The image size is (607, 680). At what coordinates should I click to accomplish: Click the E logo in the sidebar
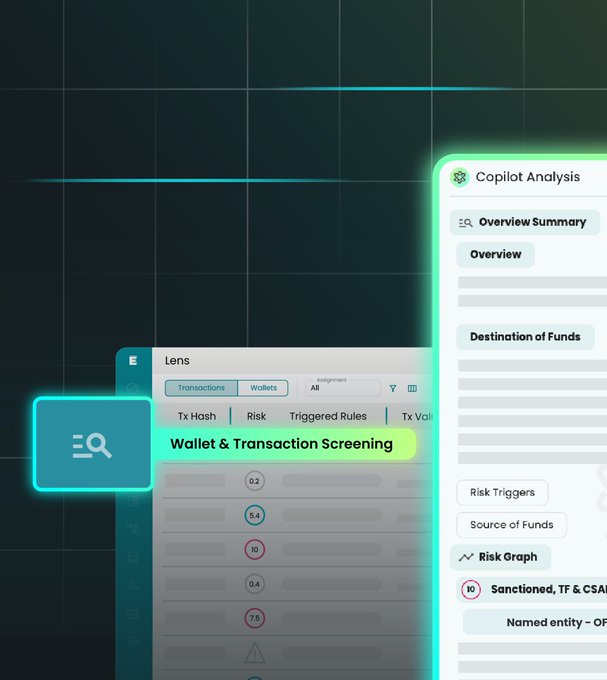coord(133,360)
